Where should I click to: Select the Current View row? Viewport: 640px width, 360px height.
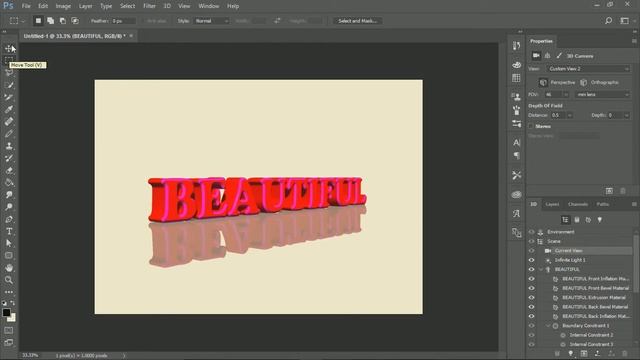click(580, 251)
